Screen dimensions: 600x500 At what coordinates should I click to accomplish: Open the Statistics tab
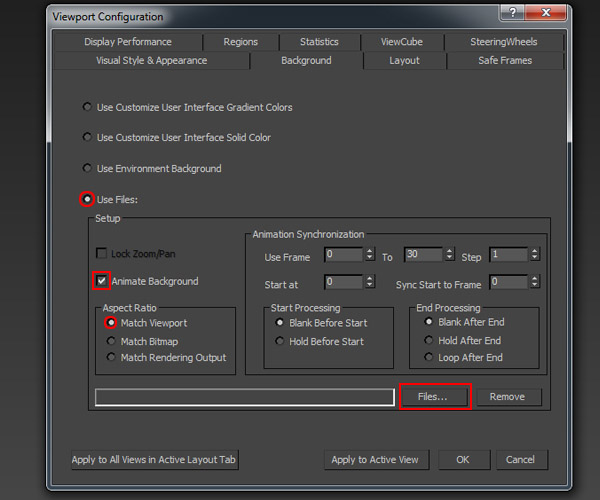(319, 42)
